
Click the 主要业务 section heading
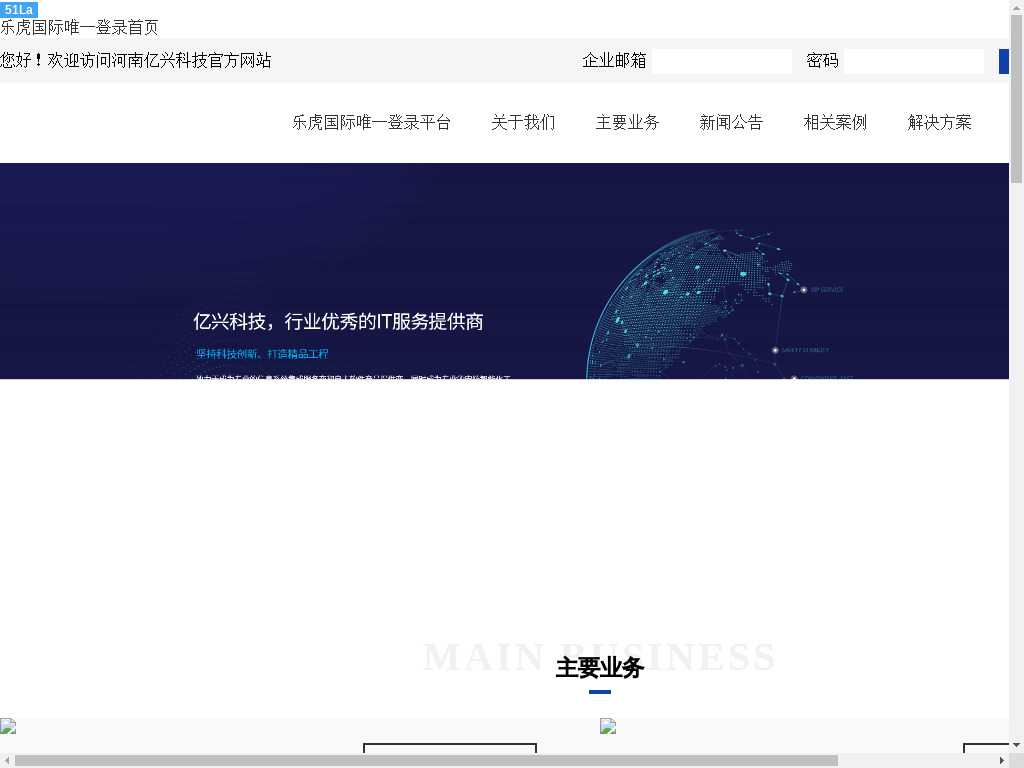pyautogui.click(x=600, y=667)
